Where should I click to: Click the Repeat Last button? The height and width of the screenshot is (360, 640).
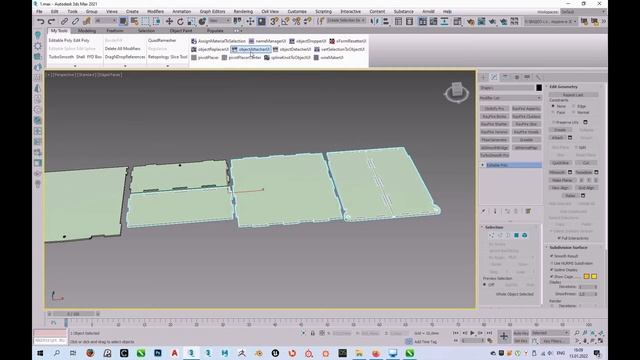(573, 95)
